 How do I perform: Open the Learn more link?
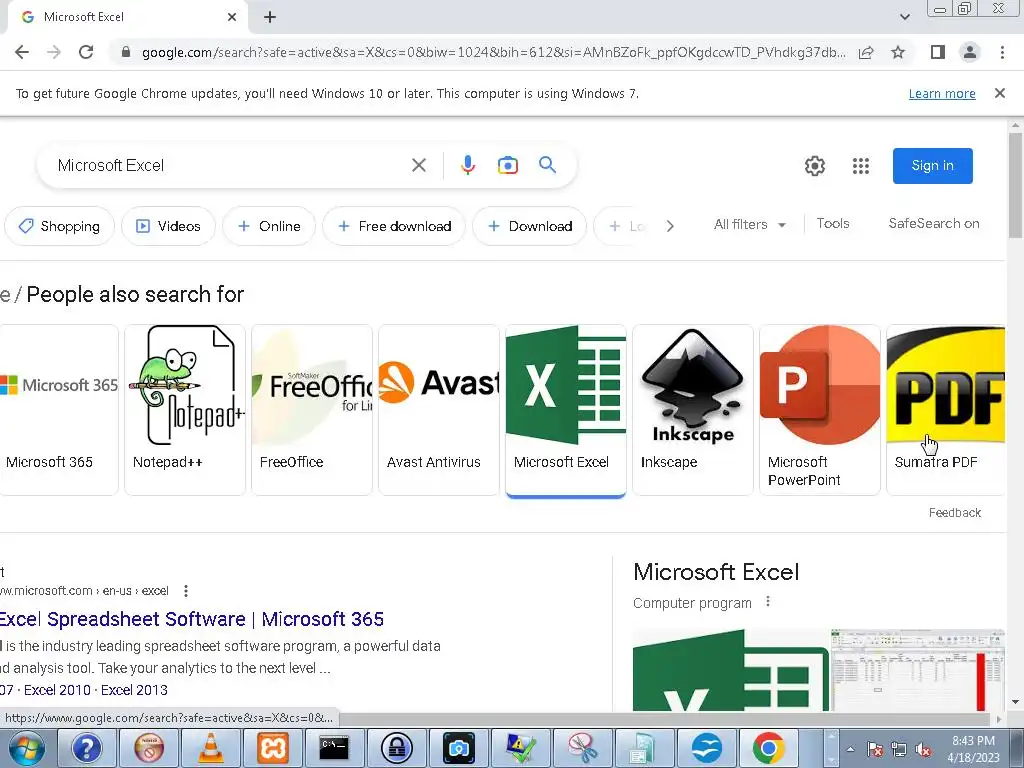[942, 93]
